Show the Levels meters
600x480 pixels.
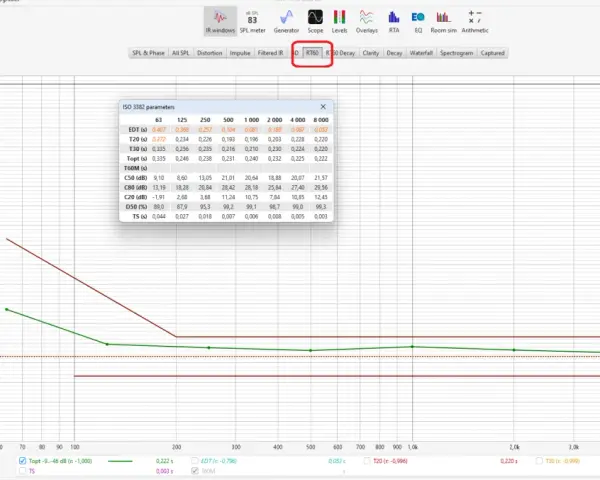pos(339,21)
